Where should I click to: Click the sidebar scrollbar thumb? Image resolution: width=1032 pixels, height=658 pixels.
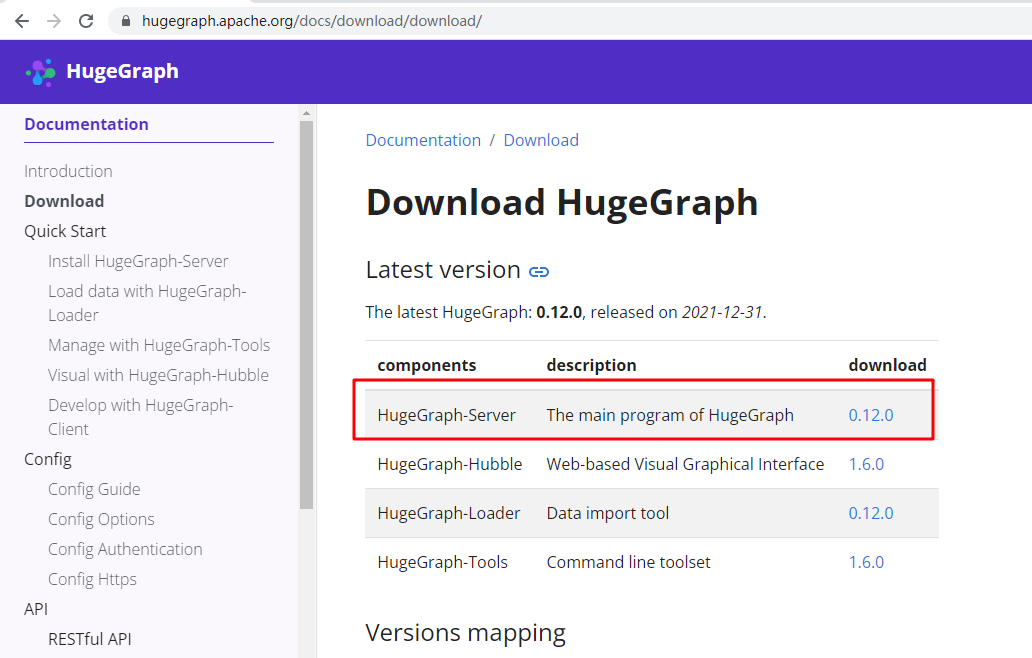click(306, 315)
